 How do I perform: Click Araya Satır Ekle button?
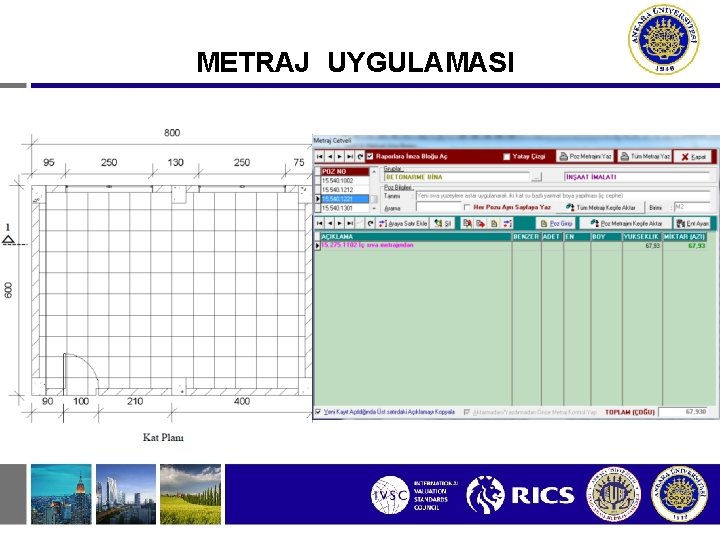[x=402, y=223]
